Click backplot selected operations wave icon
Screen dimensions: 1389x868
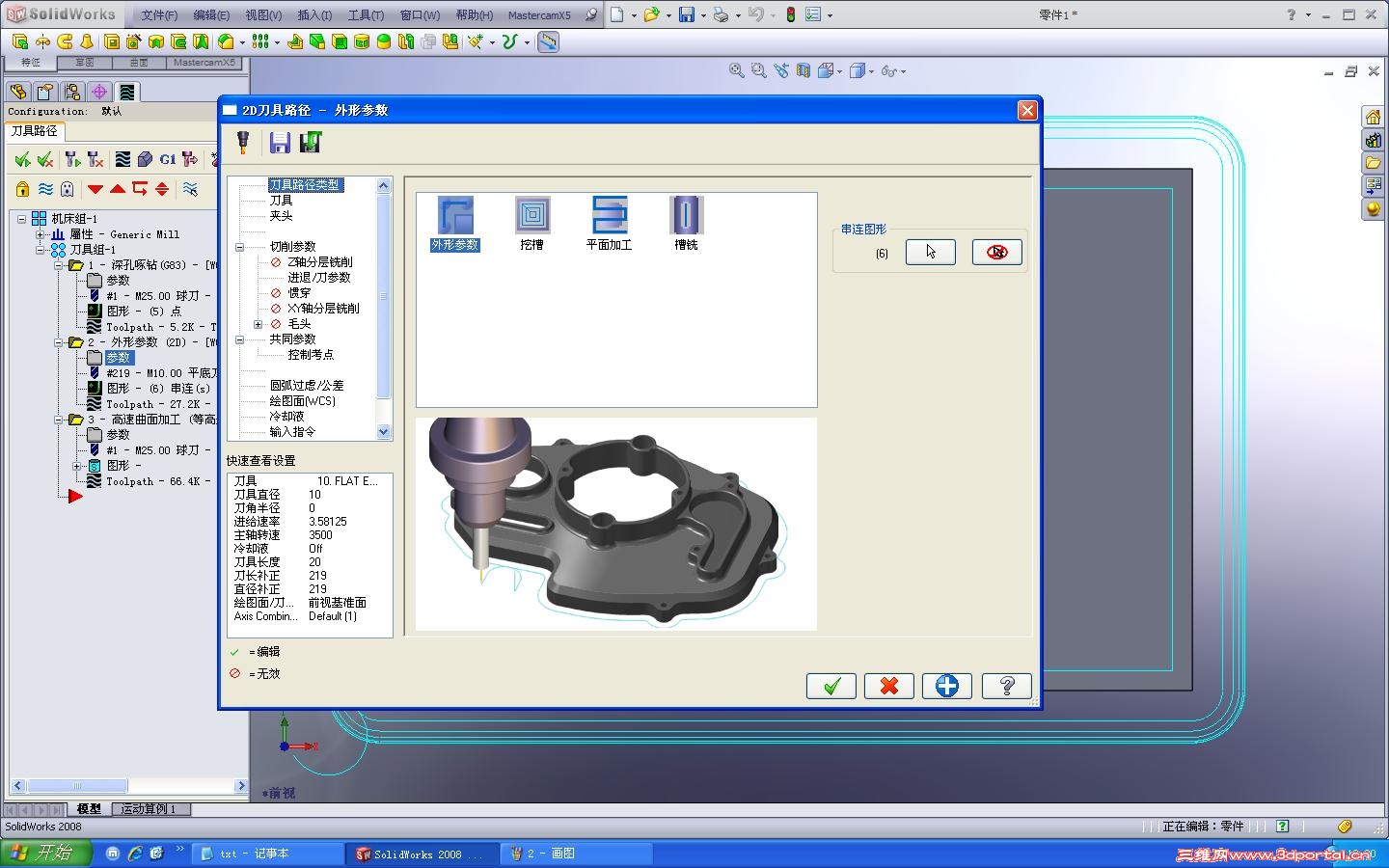123,159
